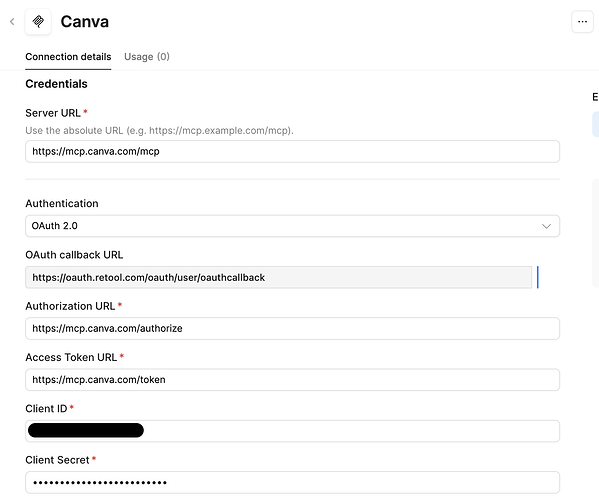Click the Canva resource logo icon

[x=38, y=21]
